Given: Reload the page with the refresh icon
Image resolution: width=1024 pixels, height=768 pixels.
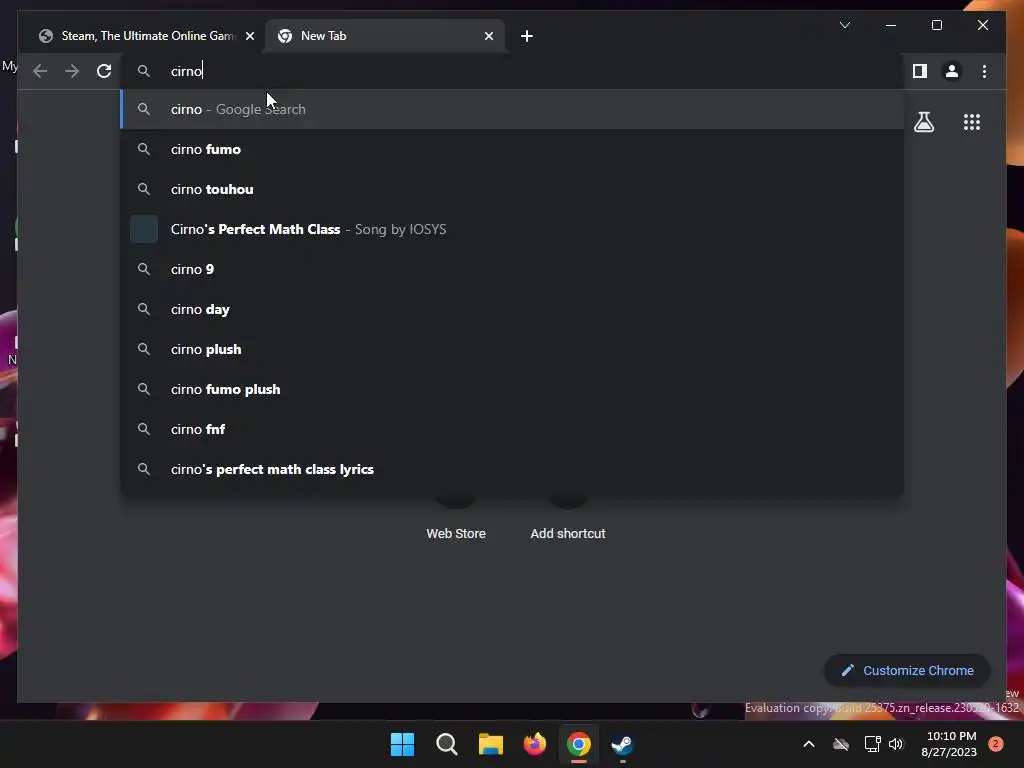Looking at the screenshot, I should tap(104, 71).
